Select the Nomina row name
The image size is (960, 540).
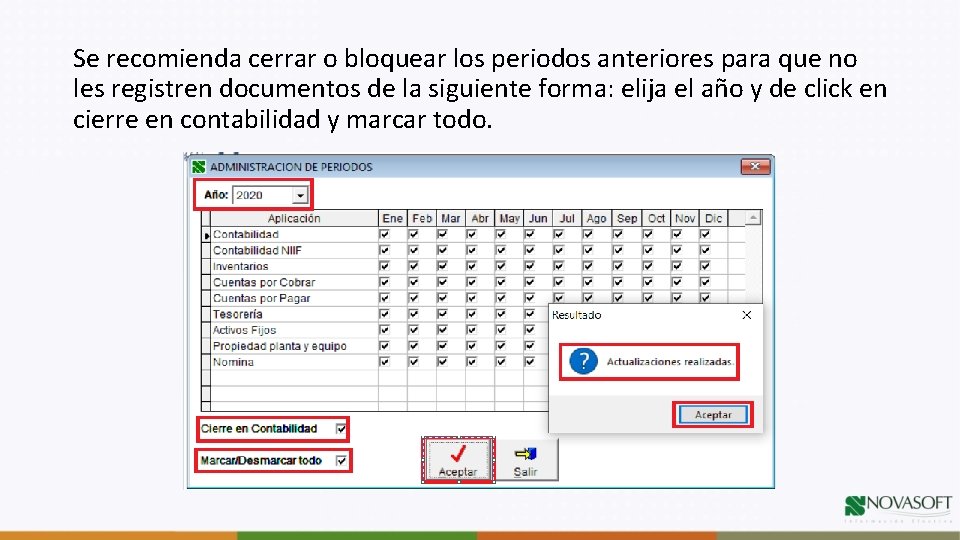(x=233, y=362)
